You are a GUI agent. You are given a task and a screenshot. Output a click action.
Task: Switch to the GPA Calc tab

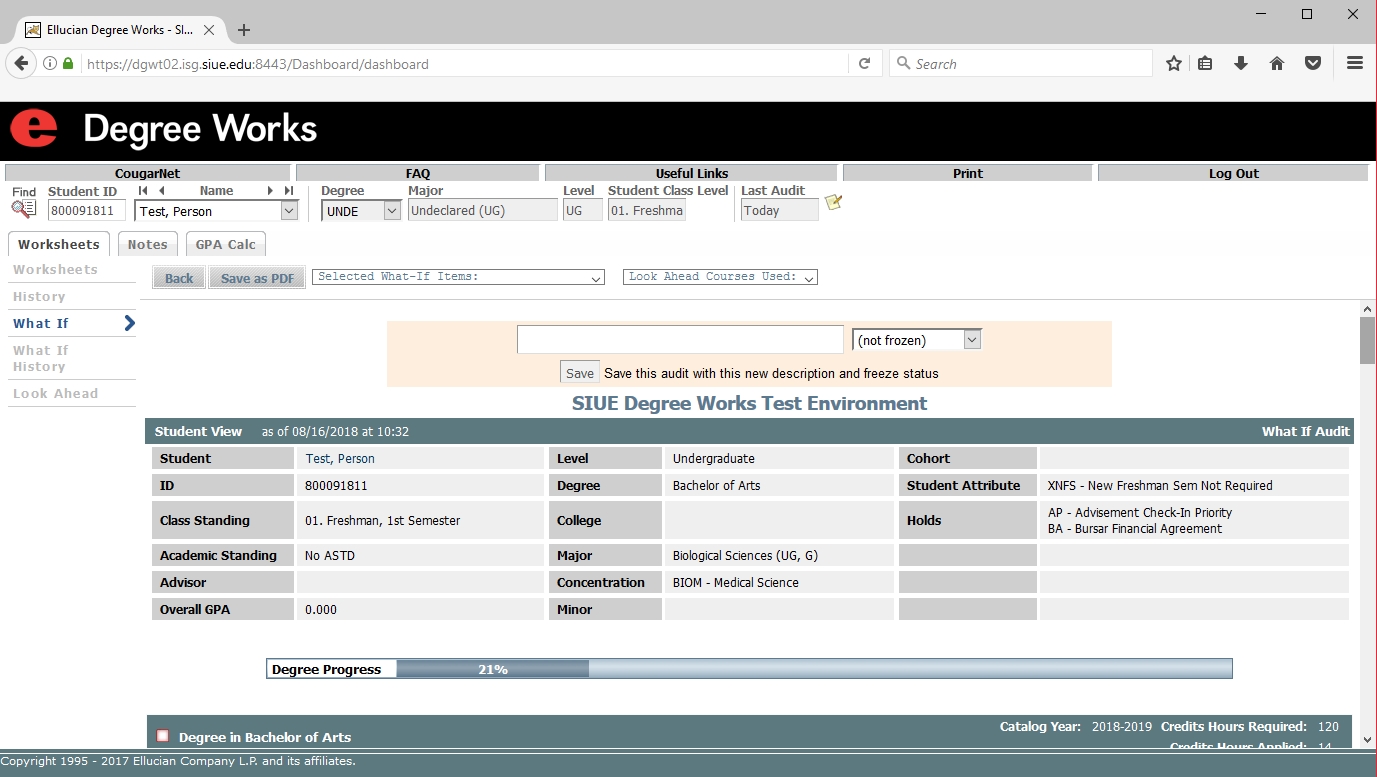pos(226,244)
